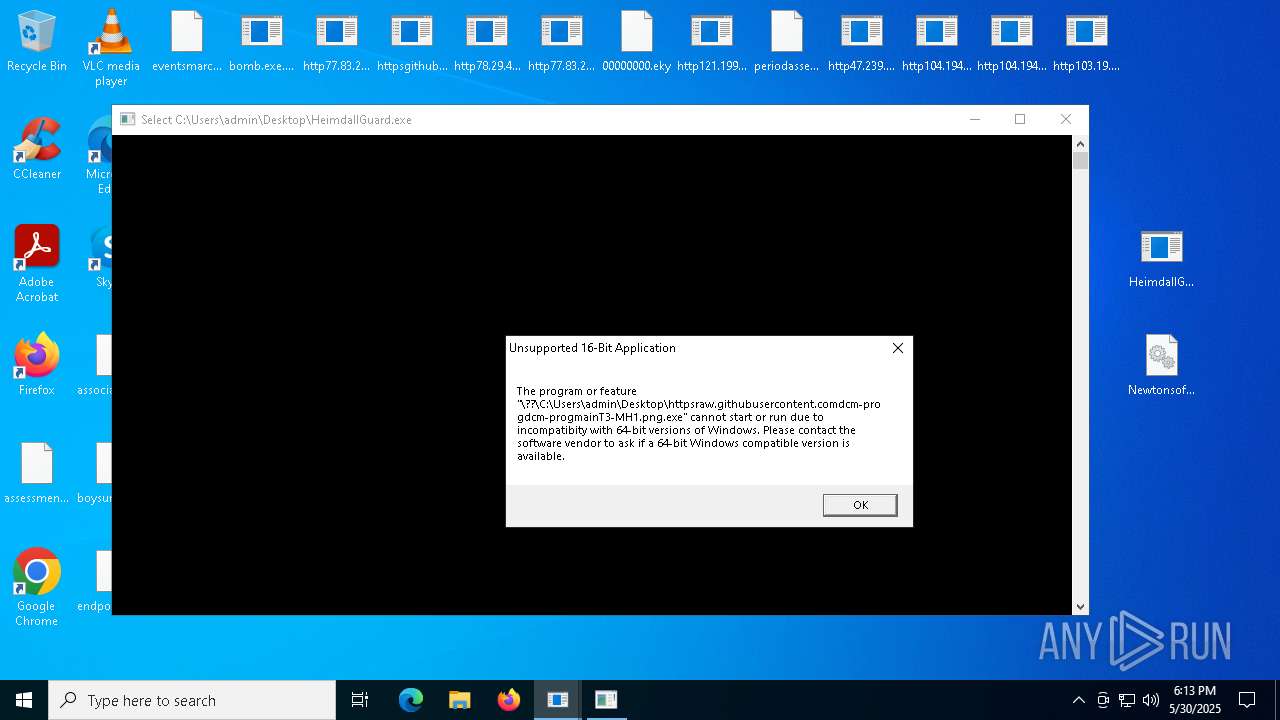
Task: Select the bomb.exe desktop icon
Action: pos(262,41)
